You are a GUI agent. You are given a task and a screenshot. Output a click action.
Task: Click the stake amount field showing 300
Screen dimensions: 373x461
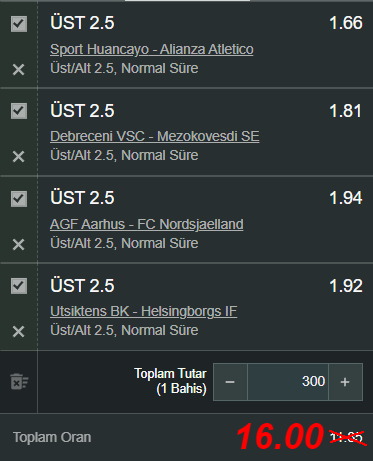click(288, 382)
